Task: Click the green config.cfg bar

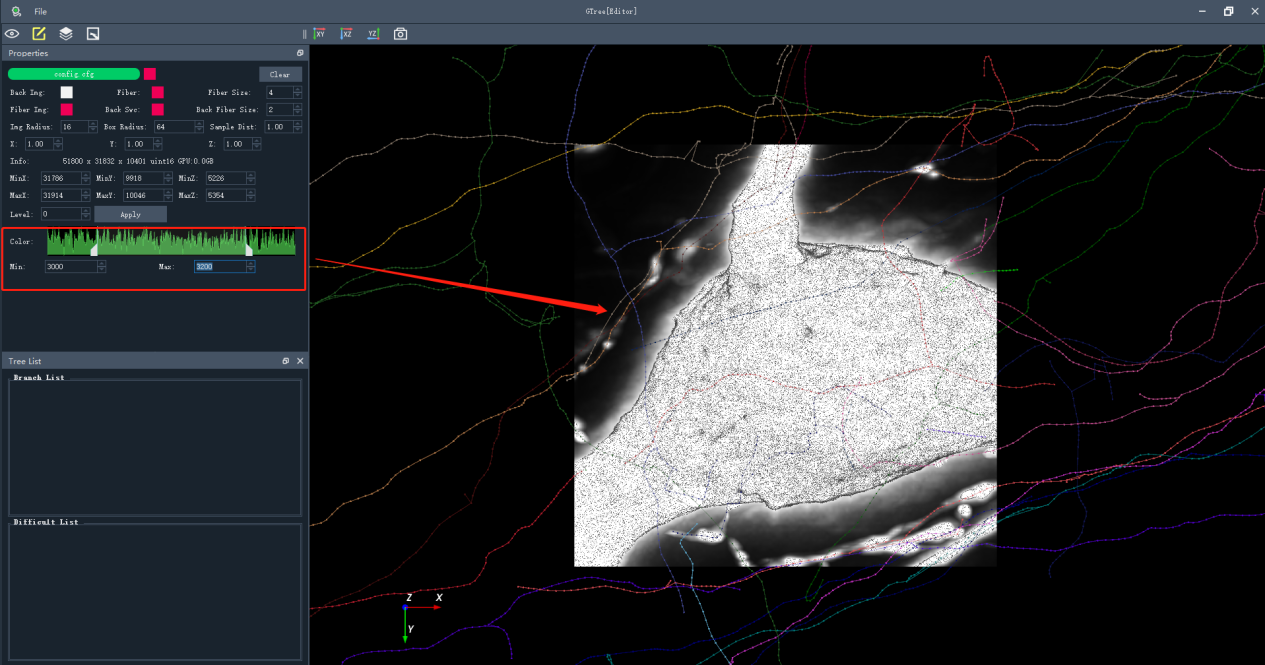Action: 74,74
